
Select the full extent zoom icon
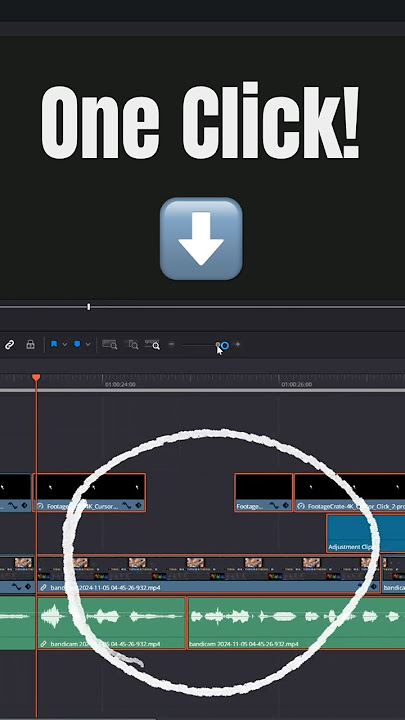pyautogui.click(x=109, y=344)
